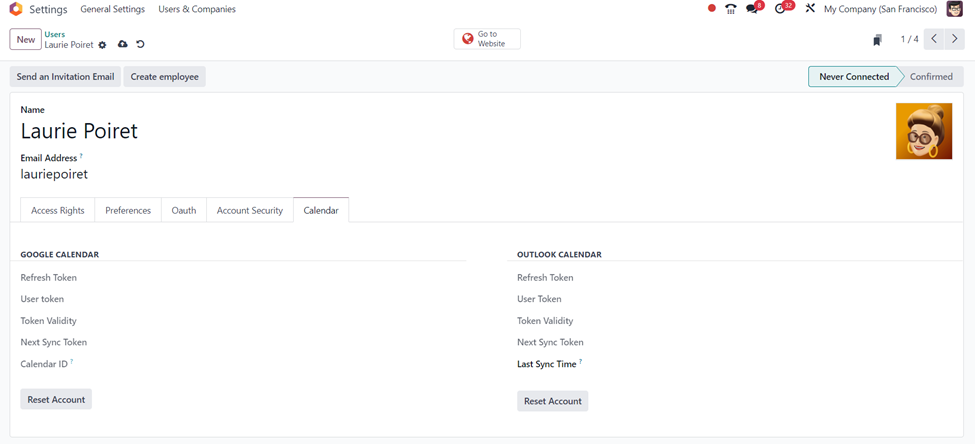The image size is (975, 444).
Task: Click the Send an Invitation Email button
Action: pyautogui.click(x=65, y=77)
